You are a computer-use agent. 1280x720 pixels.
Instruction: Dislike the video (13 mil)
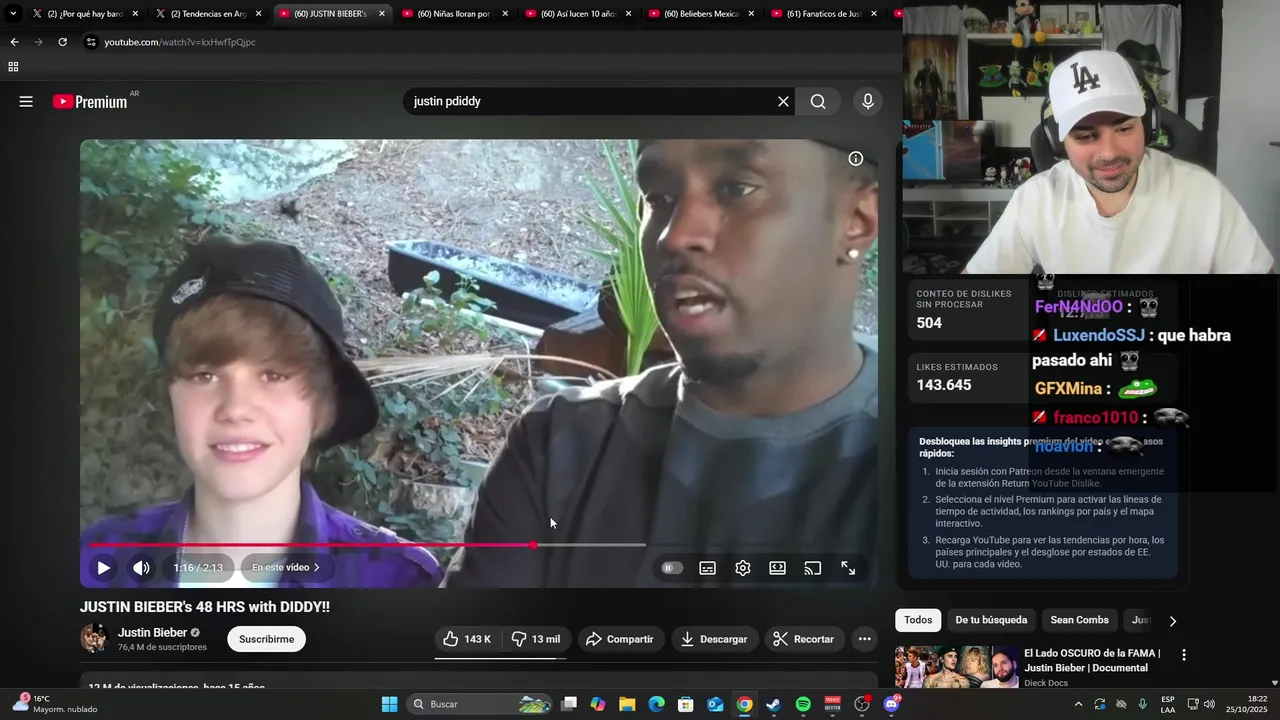pyautogui.click(x=535, y=639)
